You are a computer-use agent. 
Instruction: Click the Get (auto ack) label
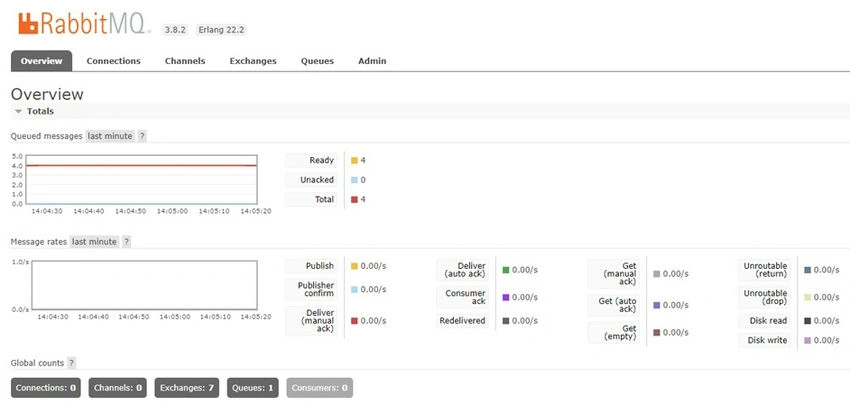pyautogui.click(x=614, y=305)
